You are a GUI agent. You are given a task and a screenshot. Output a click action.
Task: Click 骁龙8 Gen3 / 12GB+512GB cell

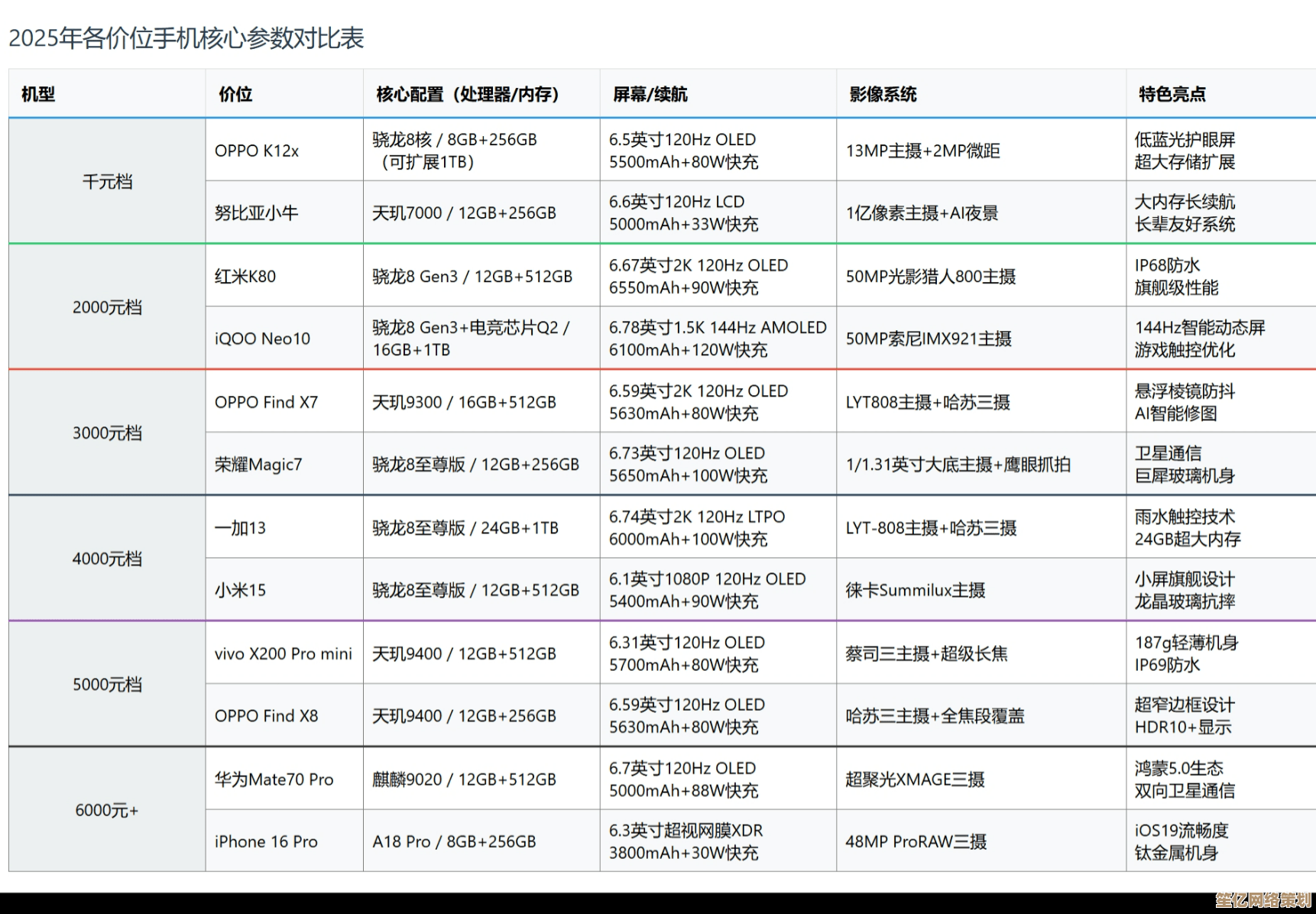pyautogui.click(x=481, y=275)
